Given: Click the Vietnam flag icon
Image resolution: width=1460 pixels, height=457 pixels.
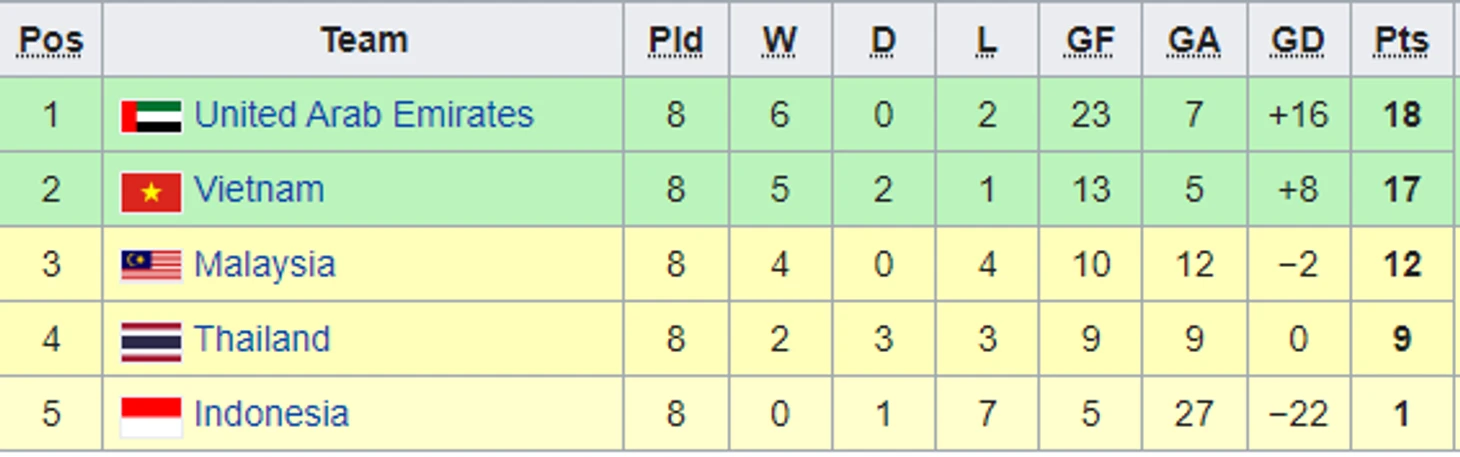Looking at the screenshot, I should coord(151,191).
